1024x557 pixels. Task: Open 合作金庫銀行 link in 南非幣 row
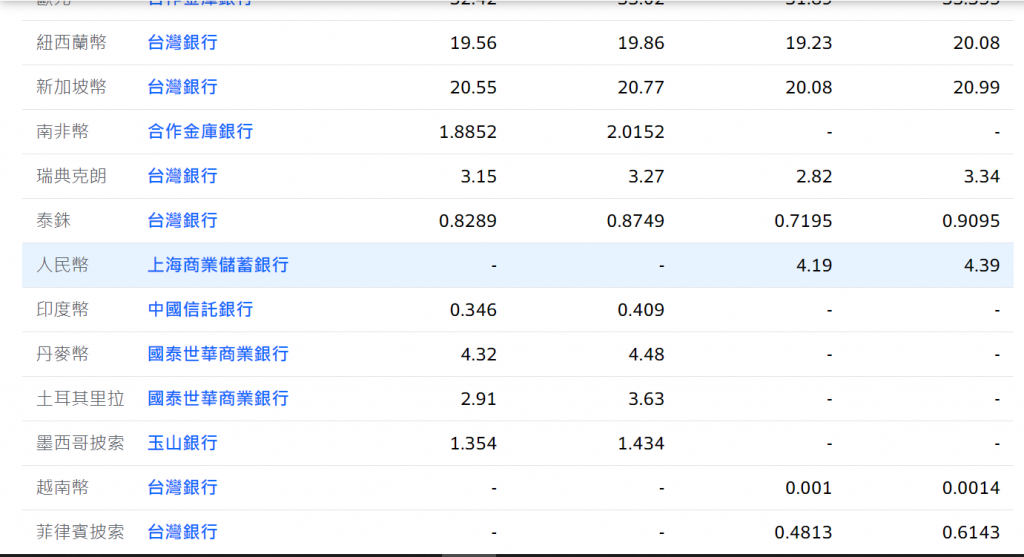click(200, 131)
